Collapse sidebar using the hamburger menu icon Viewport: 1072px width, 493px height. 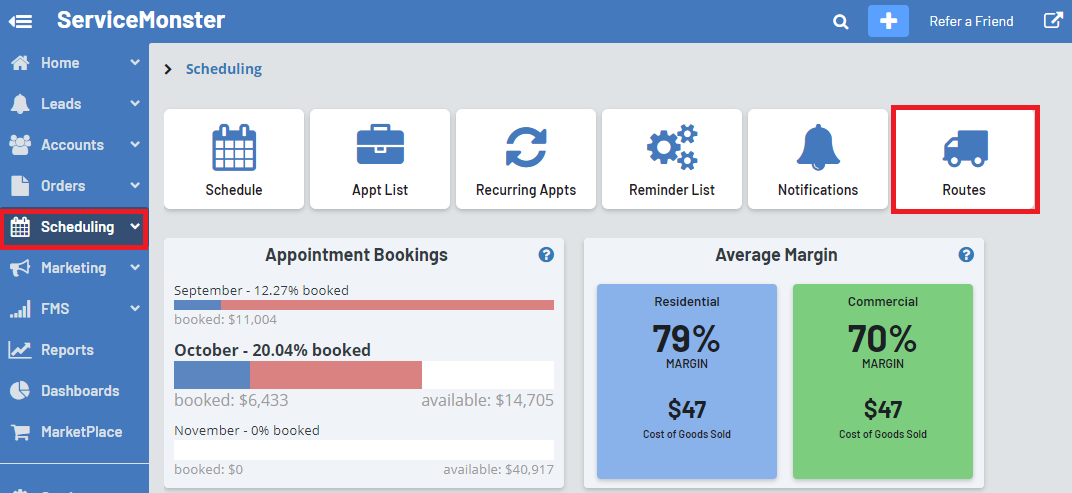point(20,21)
